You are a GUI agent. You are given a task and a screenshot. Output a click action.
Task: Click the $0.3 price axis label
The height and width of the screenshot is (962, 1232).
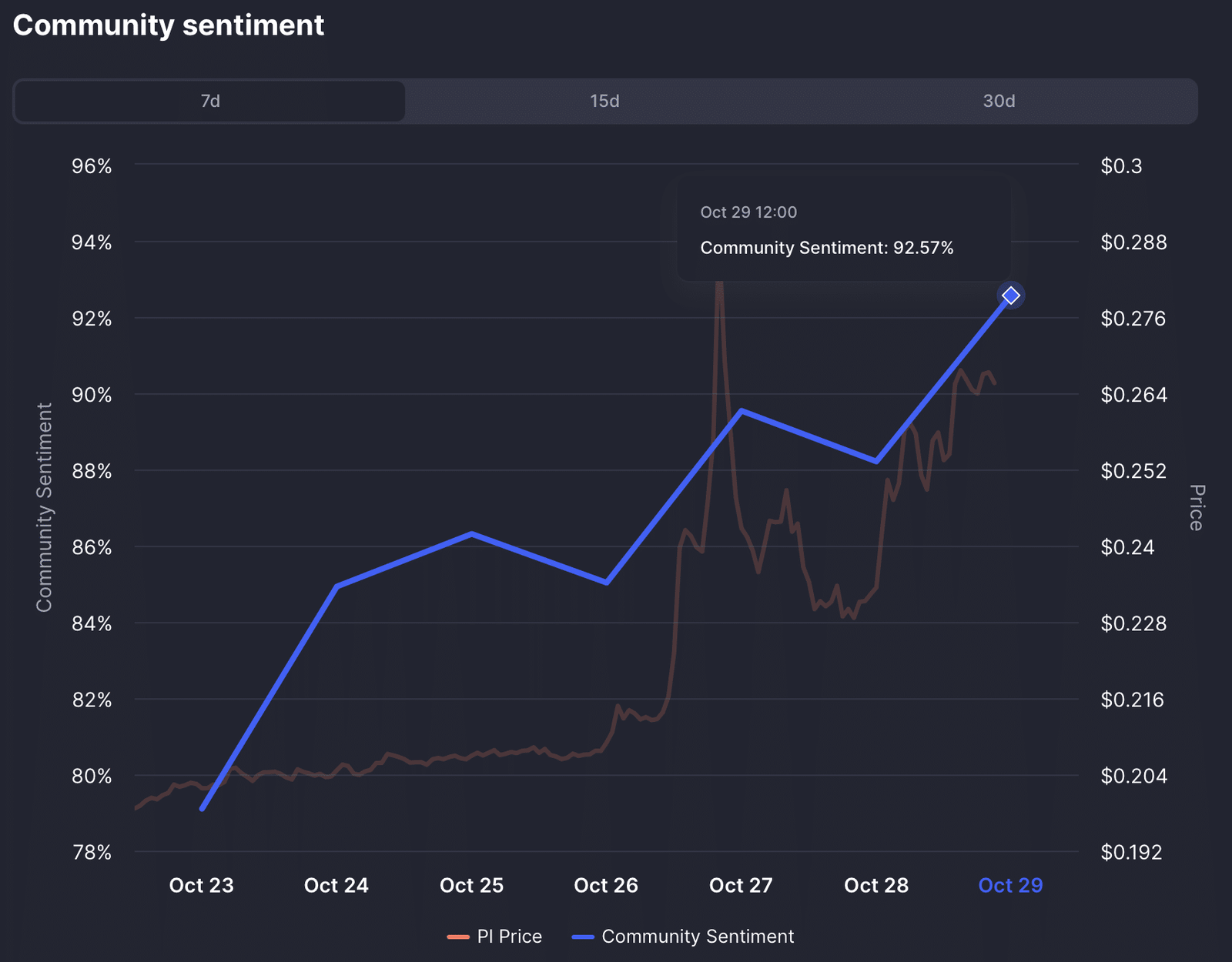coord(1121,166)
